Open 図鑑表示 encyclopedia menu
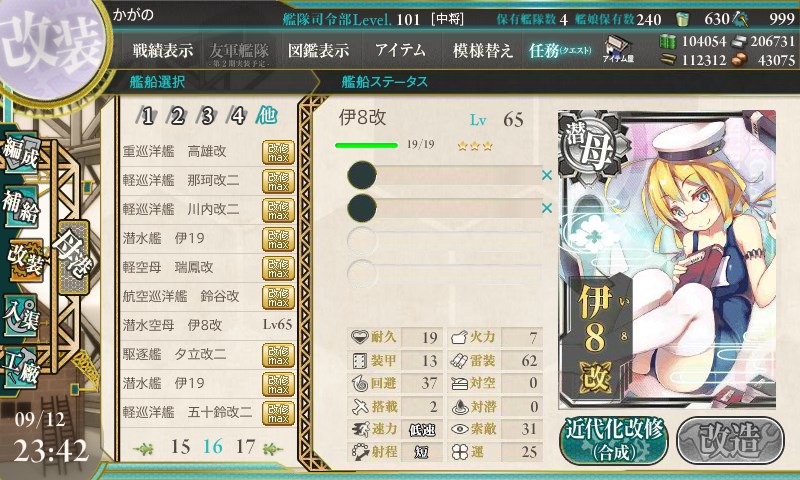Screen dimensions: 800x480 coord(318,50)
